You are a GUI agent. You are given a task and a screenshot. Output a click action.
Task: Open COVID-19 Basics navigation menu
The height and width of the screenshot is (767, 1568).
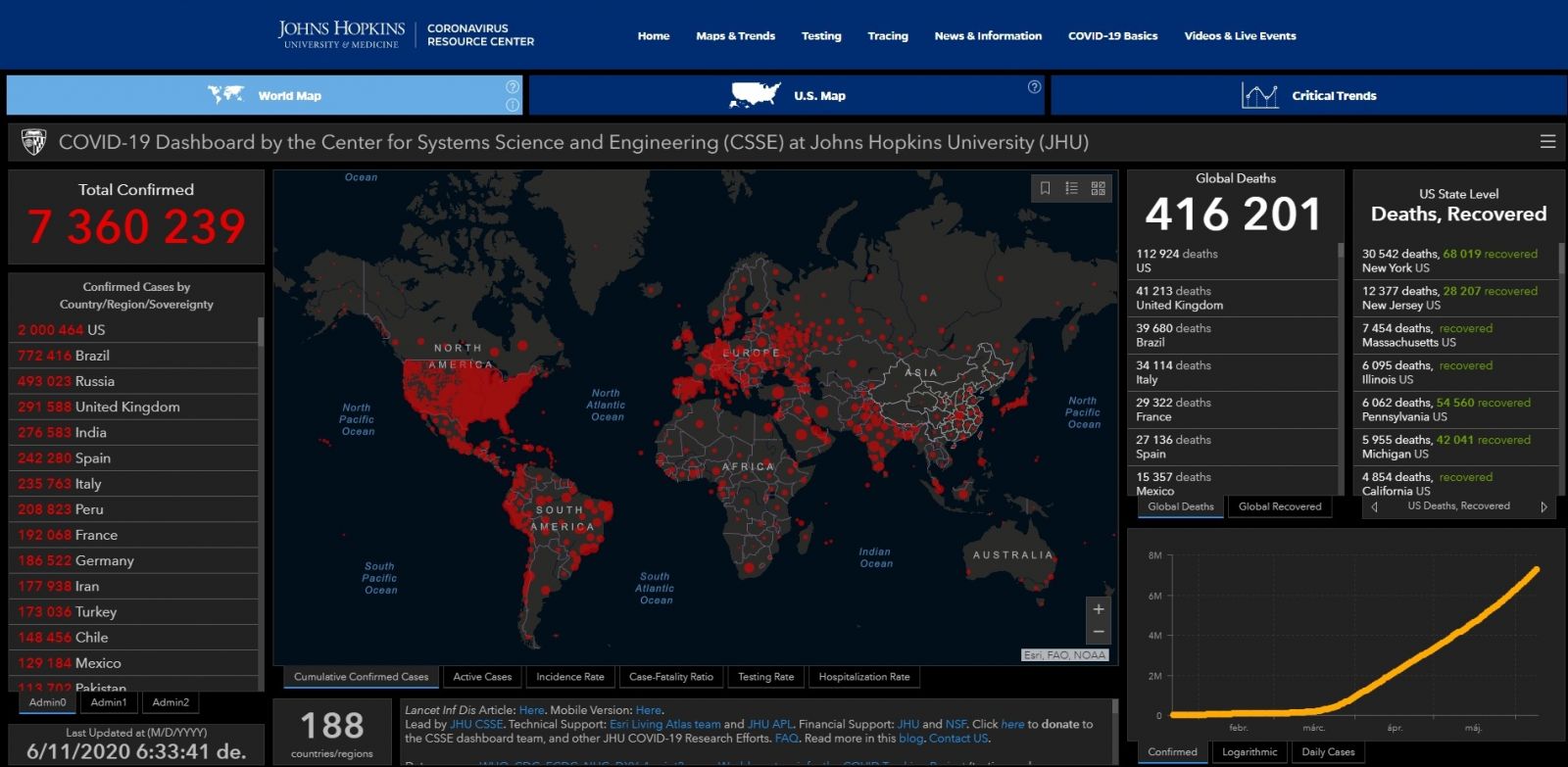pyautogui.click(x=1112, y=36)
